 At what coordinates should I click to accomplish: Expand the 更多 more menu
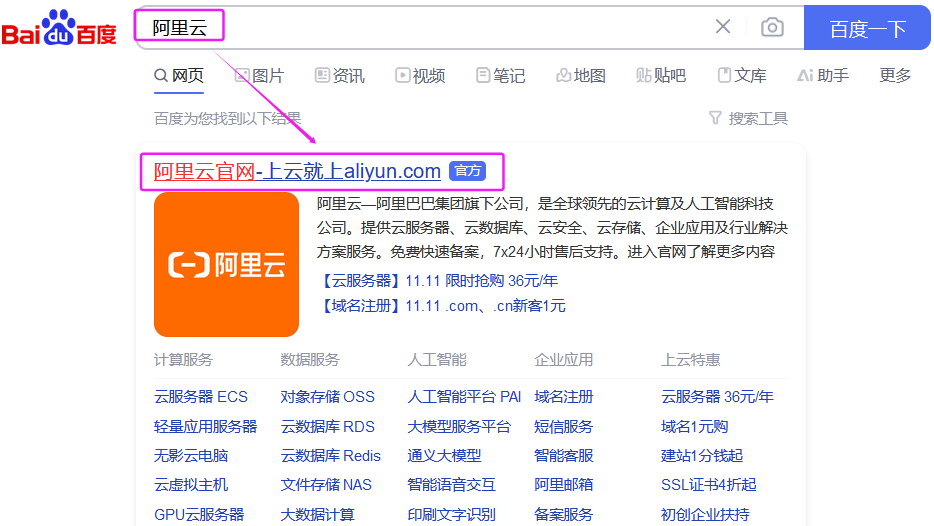click(x=895, y=76)
